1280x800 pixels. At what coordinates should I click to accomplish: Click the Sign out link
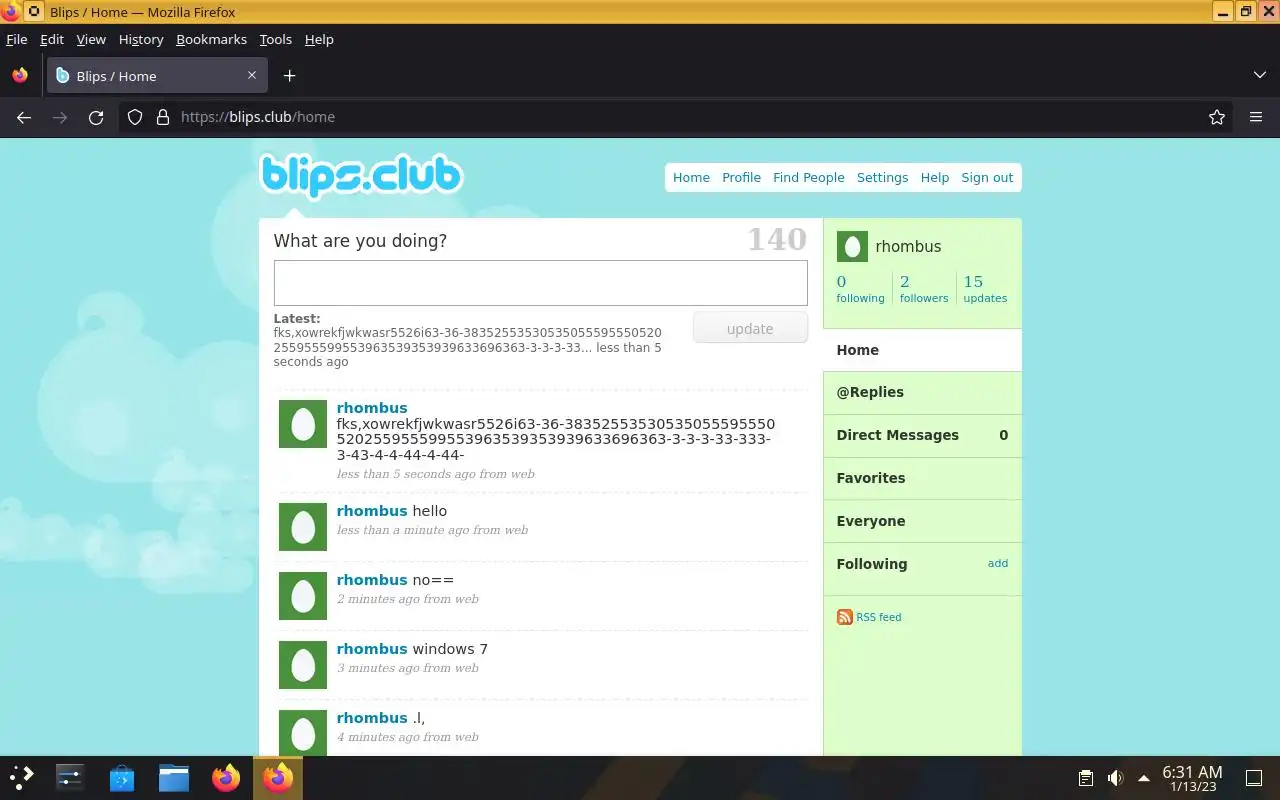tap(987, 177)
